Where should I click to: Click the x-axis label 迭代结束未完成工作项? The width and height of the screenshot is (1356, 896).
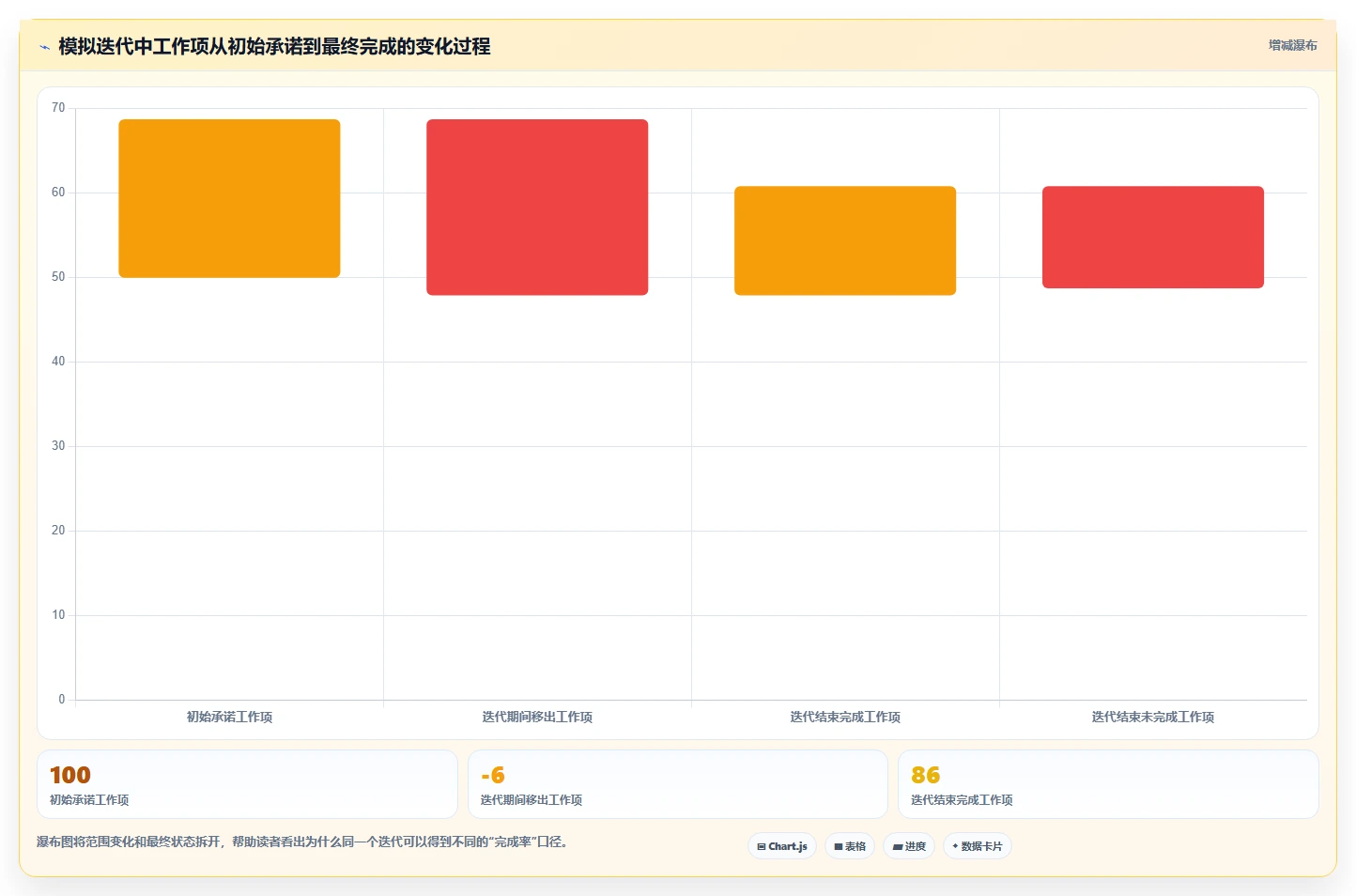[1153, 717]
